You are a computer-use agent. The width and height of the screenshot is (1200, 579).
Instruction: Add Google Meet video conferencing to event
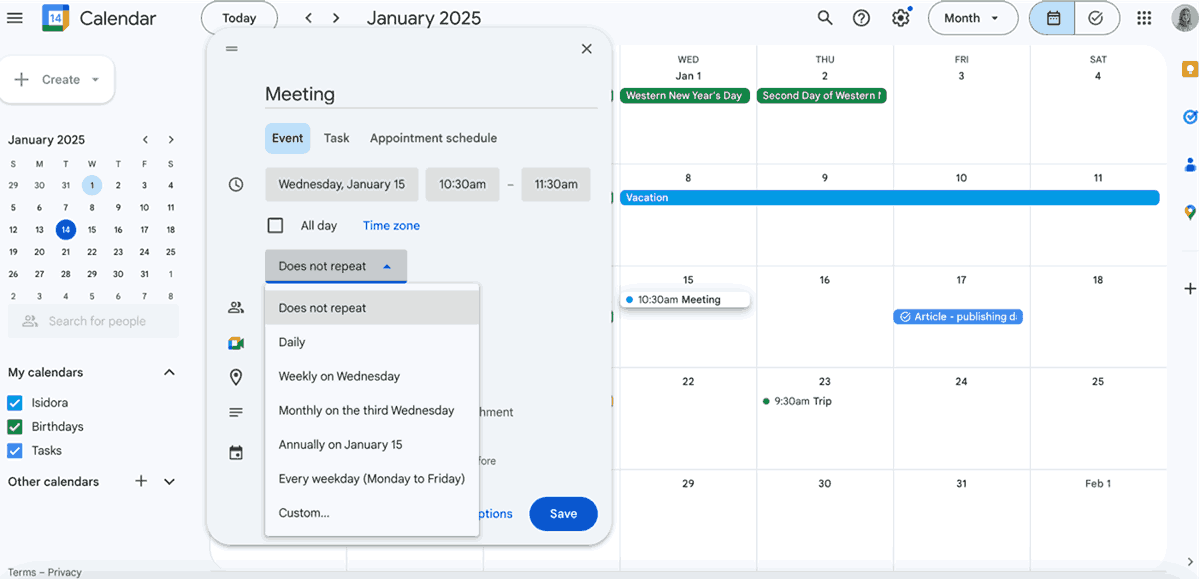pyautogui.click(x=236, y=342)
